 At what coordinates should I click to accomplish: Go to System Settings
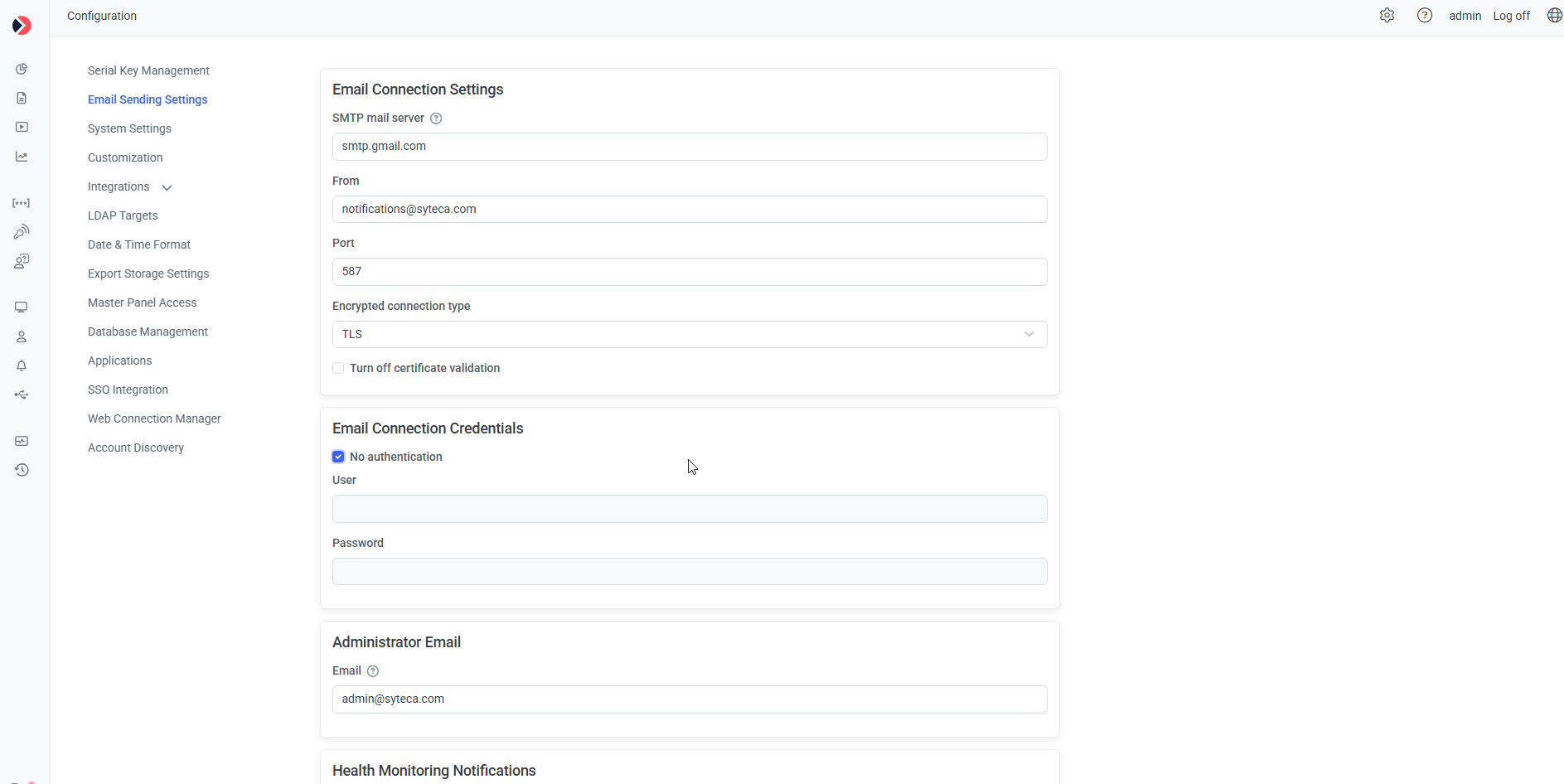pyautogui.click(x=129, y=128)
